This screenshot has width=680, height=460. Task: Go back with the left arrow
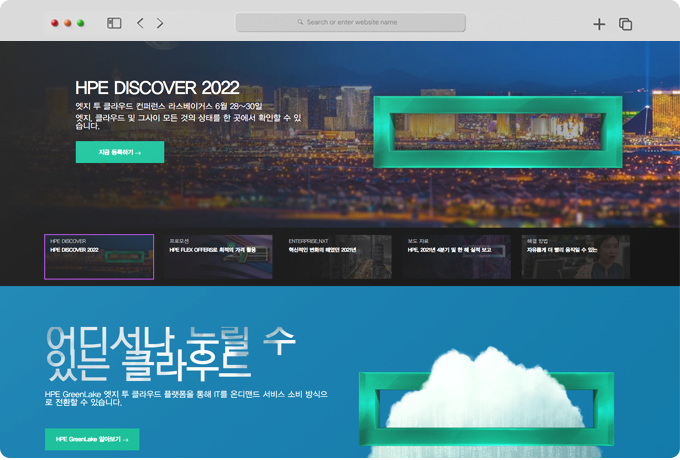140,23
